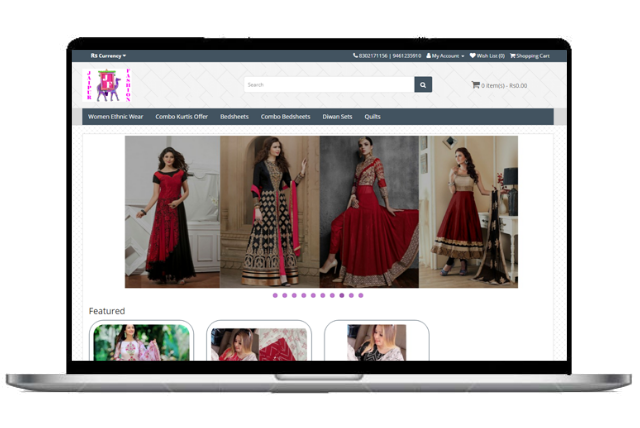Open Shopping Cart in the top bar
Viewport: 640px width, 428px height.
pos(530,56)
